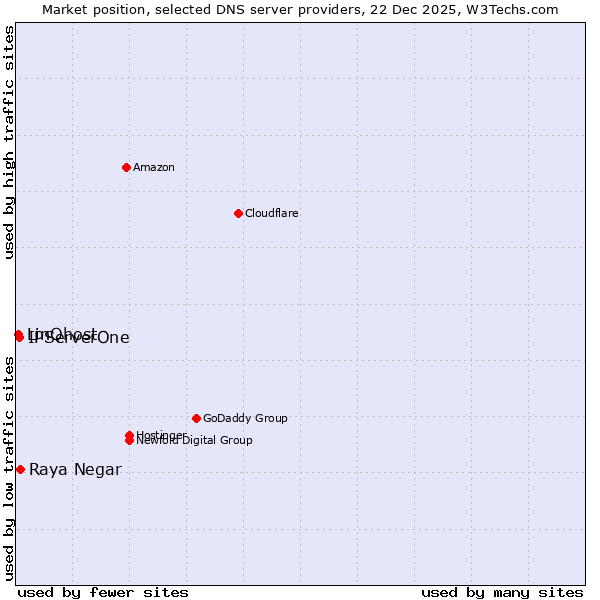Click the 'used by low traffic sites' axis label
Screen dimensions: 600x600
(x=8, y=469)
